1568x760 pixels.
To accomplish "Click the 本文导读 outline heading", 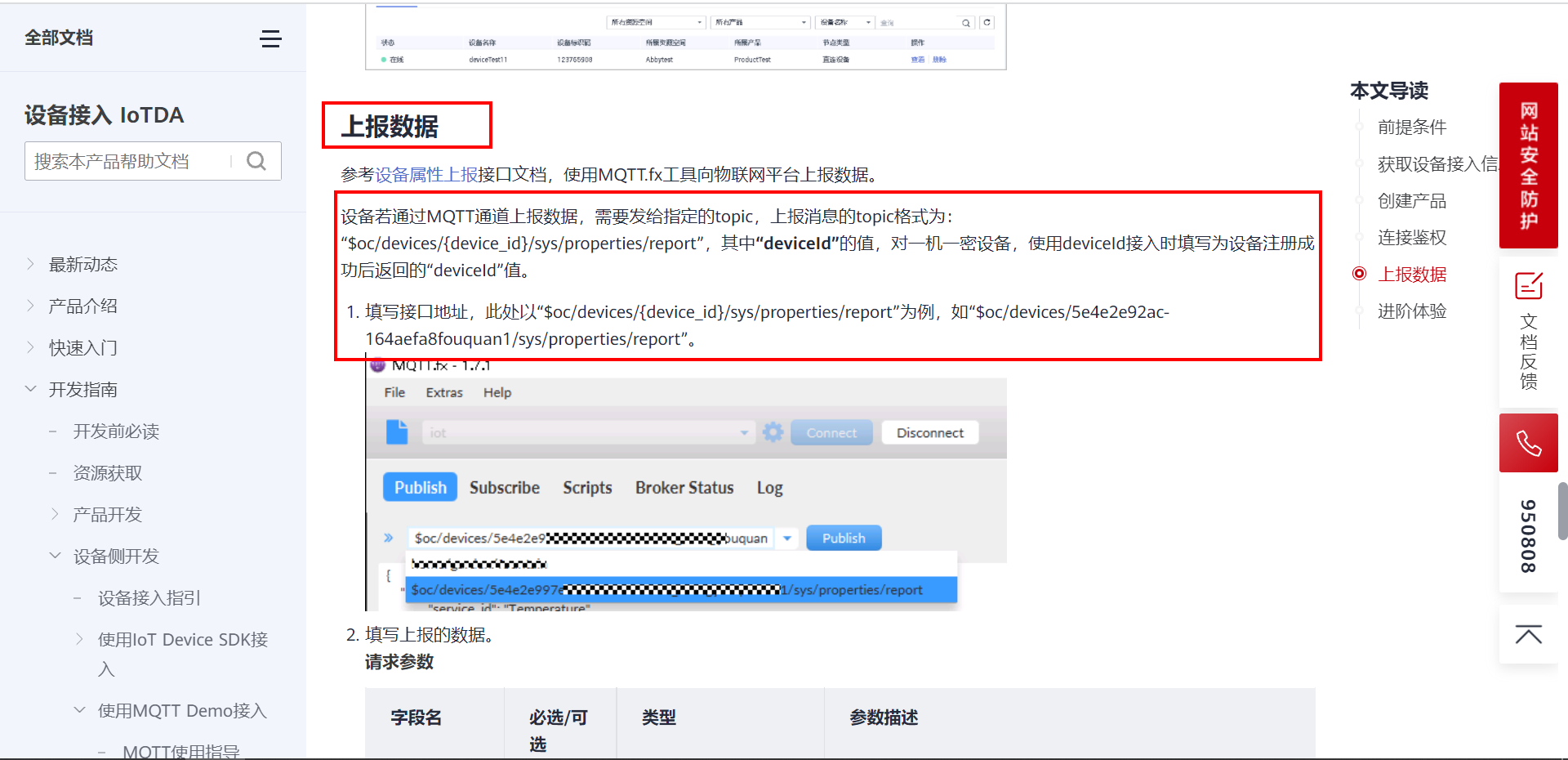I will (x=1389, y=90).
